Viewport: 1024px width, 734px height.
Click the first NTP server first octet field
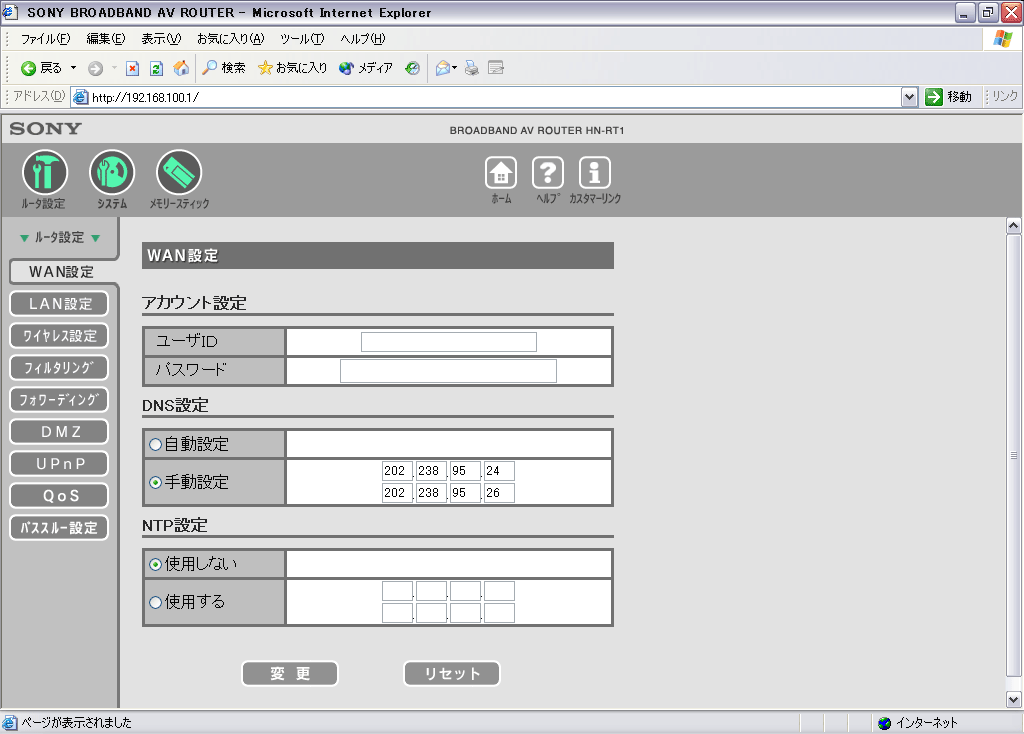click(x=397, y=591)
